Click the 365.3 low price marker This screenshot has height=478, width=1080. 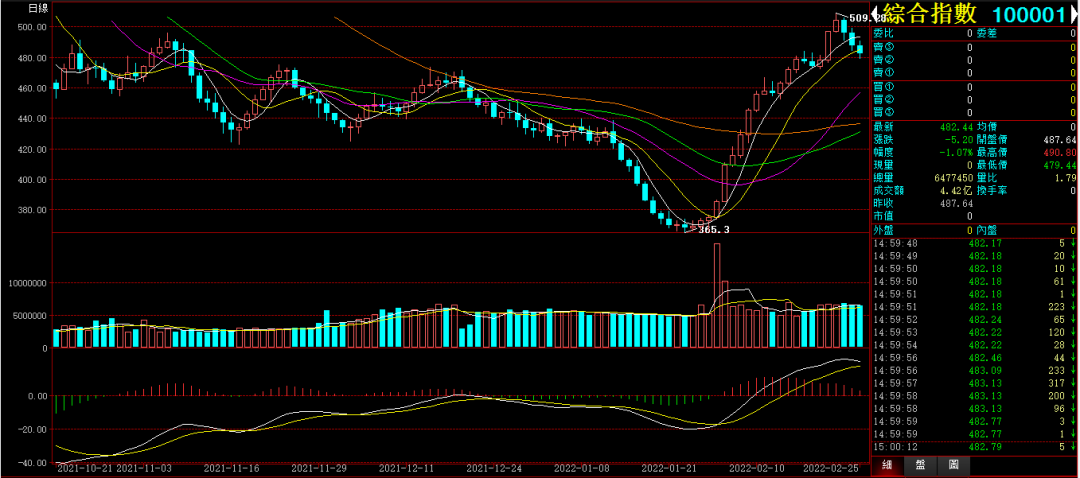point(714,229)
